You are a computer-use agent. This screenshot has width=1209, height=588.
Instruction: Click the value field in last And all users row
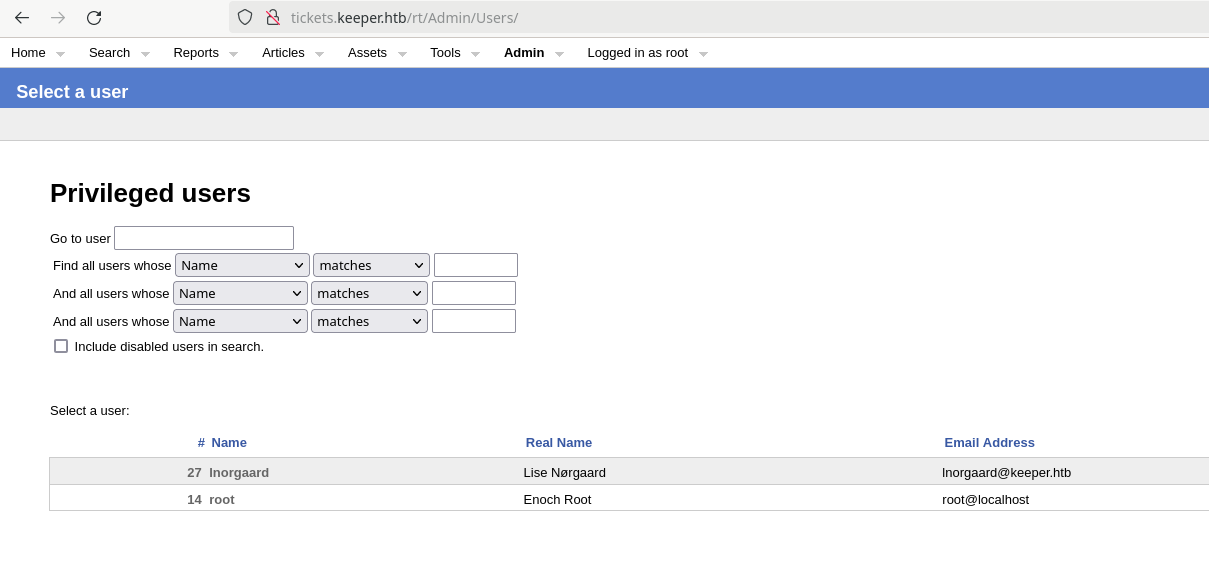pos(474,321)
